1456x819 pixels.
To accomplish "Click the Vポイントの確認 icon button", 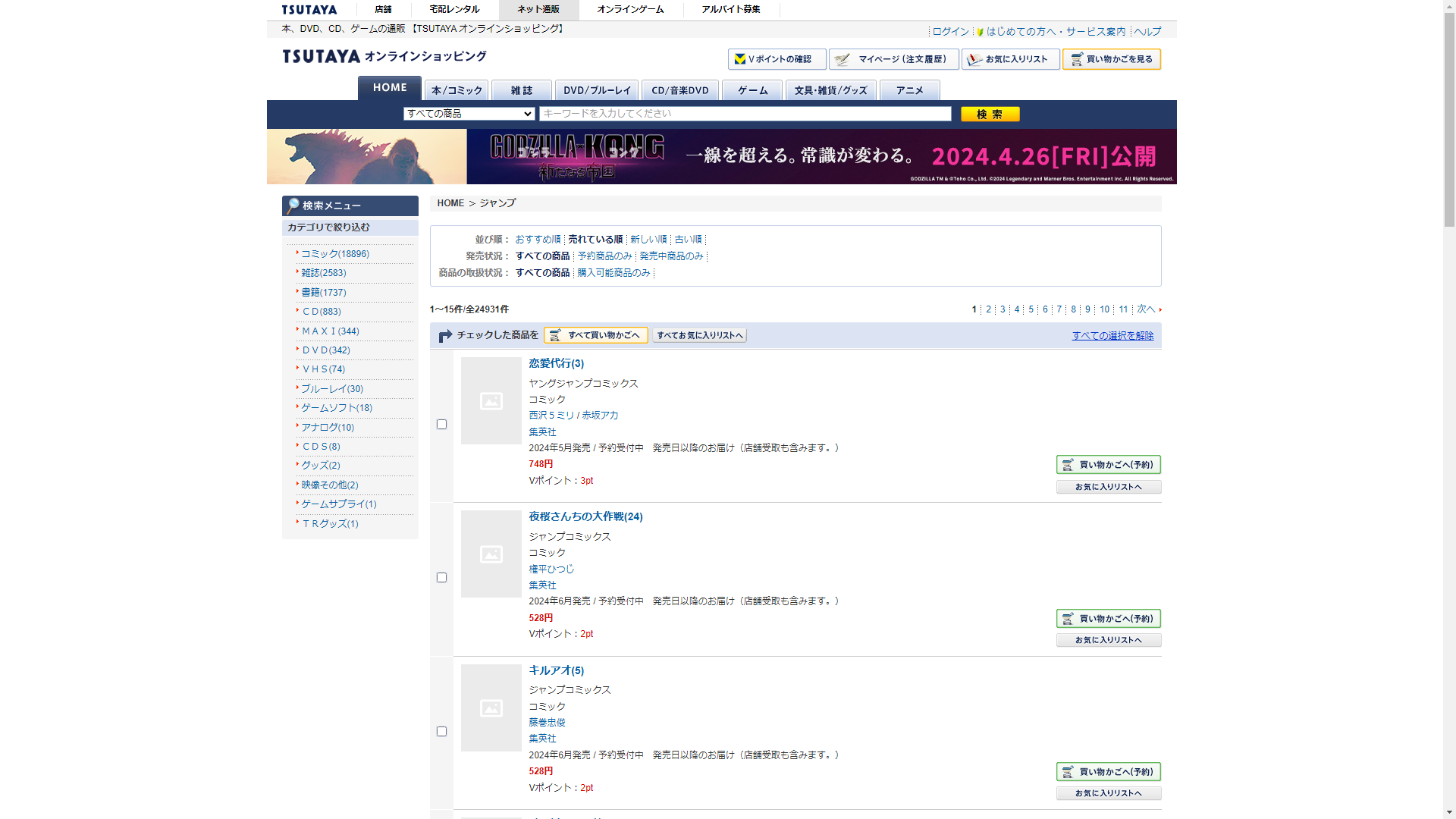I will click(777, 59).
